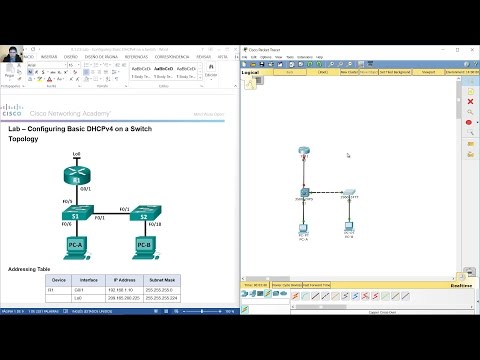Expand the Word styles gallery
Image resolution: width=480 pixels, height=360 pixels.
200,77
